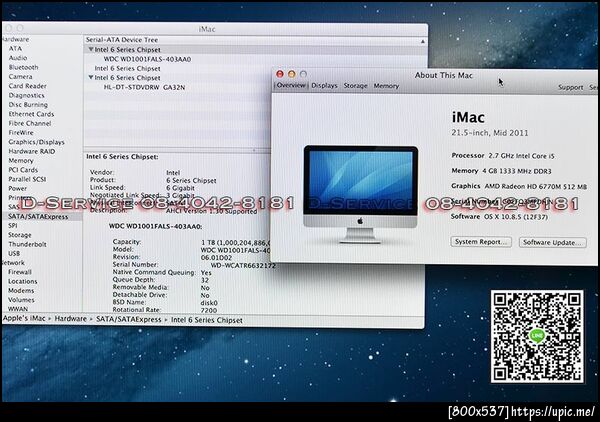Select SPI in the sidebar
Screen dimensions: 600x422
[13, 226]
